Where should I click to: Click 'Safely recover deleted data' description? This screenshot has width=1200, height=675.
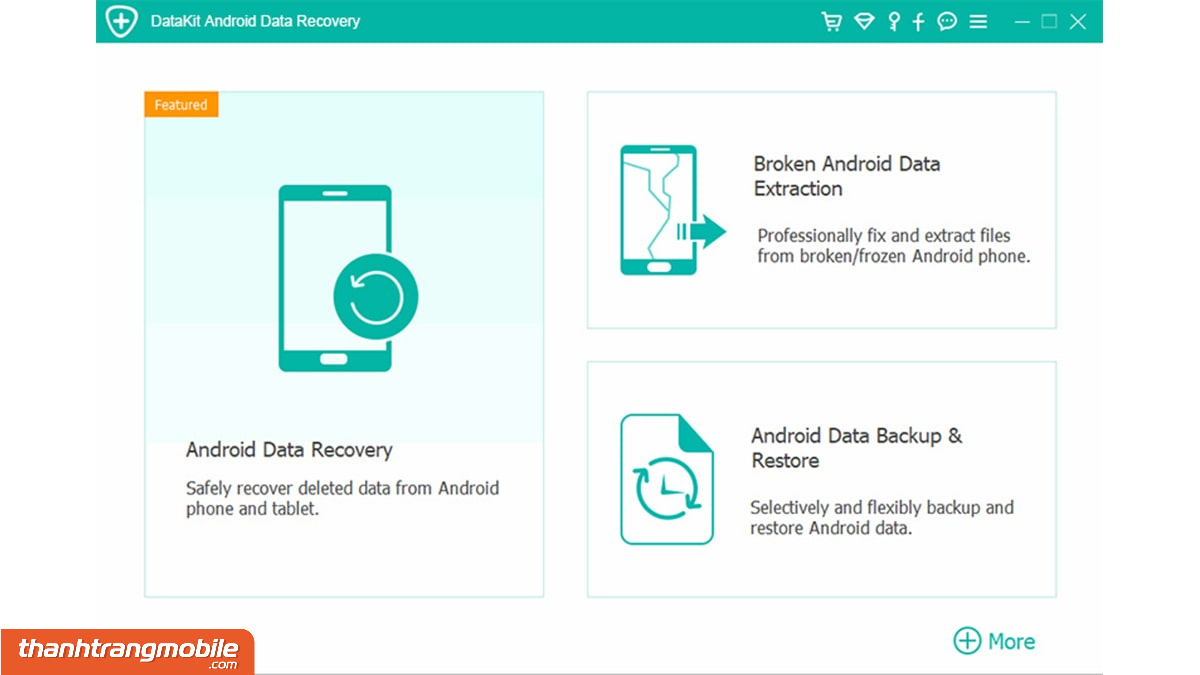coord(342,498)
